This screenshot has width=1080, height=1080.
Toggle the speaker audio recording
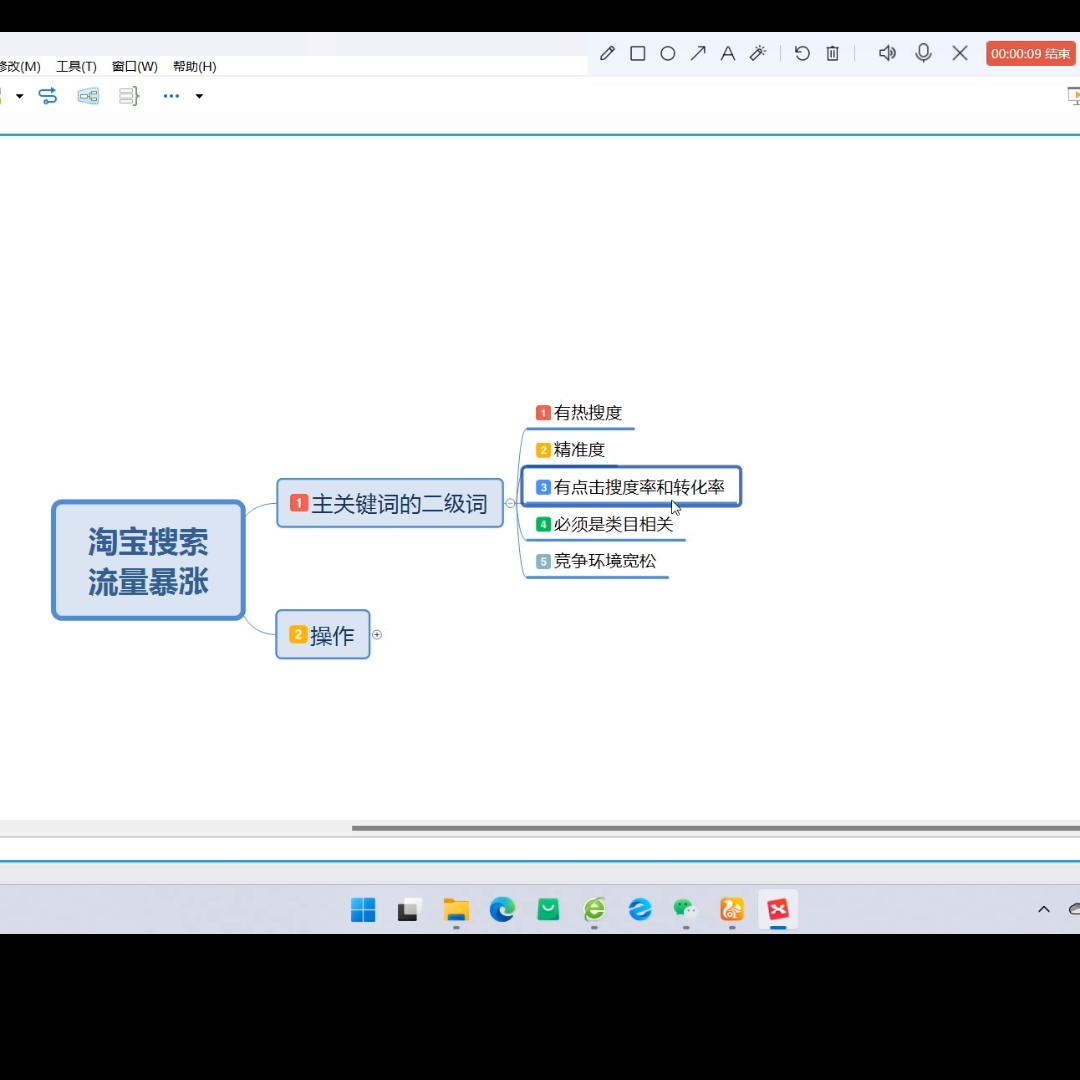tap(887, 53)
